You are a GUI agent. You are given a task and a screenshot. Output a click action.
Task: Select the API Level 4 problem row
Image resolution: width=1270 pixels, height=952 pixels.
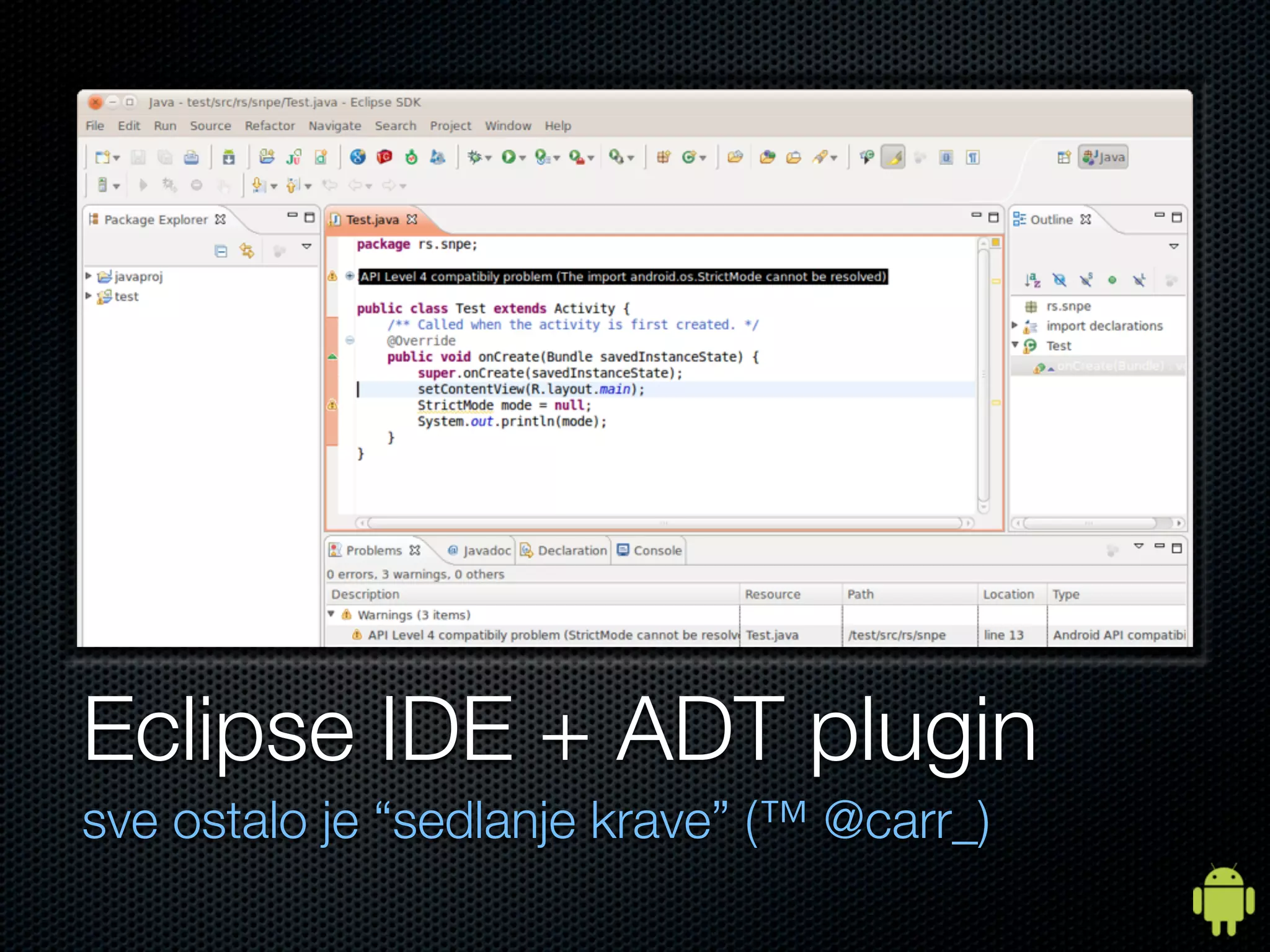tap(756, 635)
